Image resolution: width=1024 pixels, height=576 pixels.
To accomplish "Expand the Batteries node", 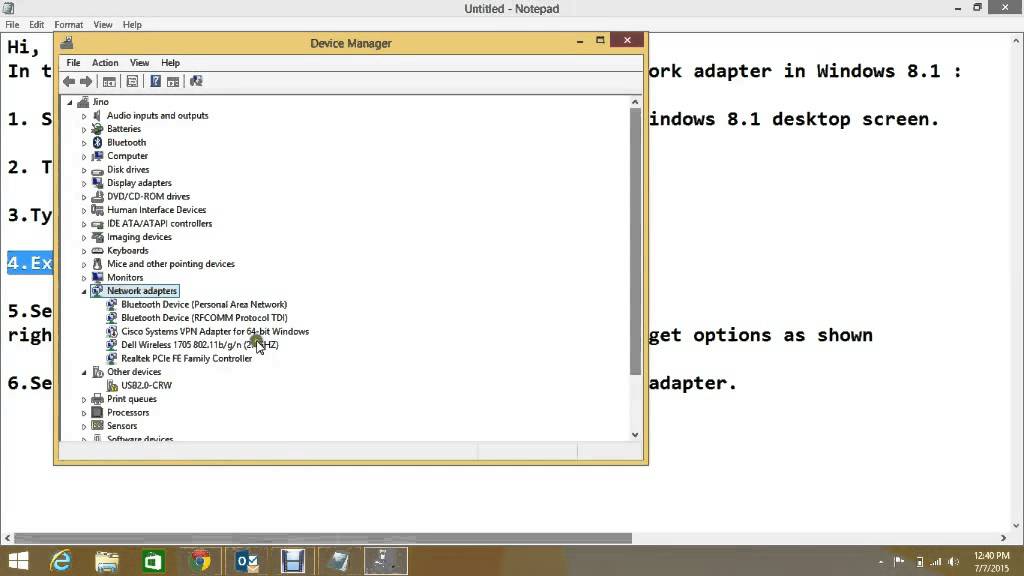I will (84, 129).
